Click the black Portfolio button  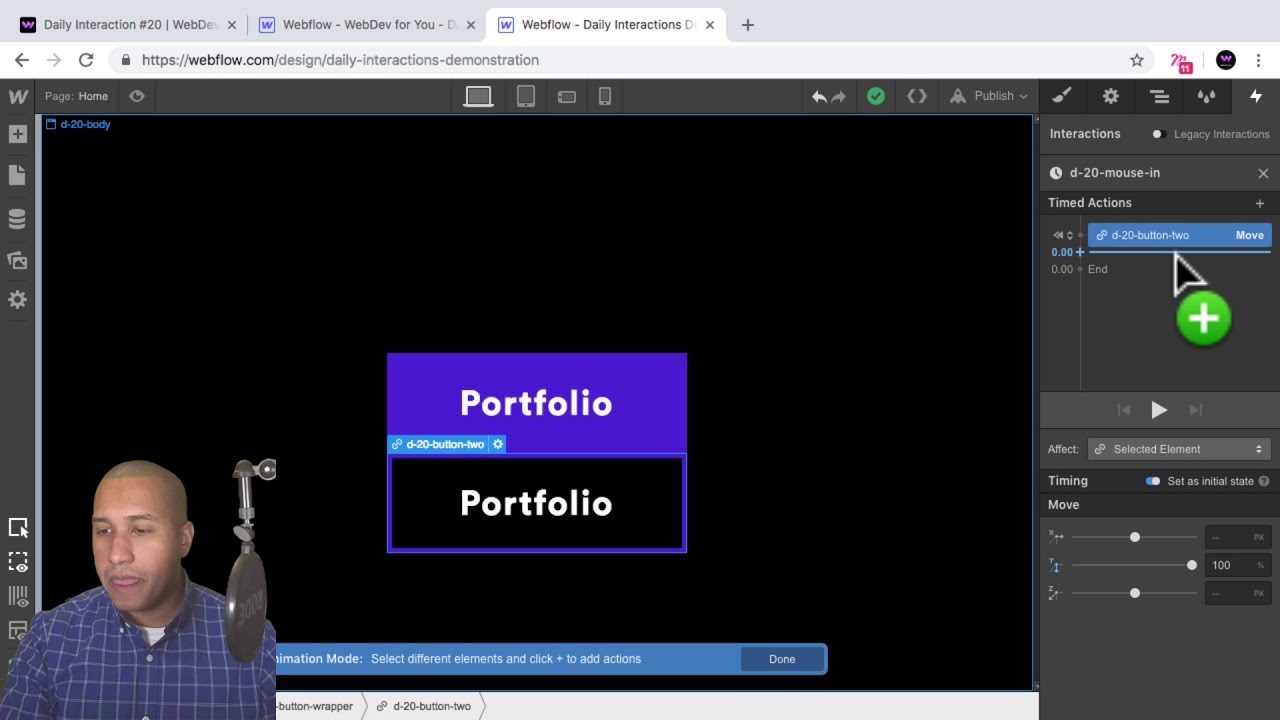tap(536, 503)
